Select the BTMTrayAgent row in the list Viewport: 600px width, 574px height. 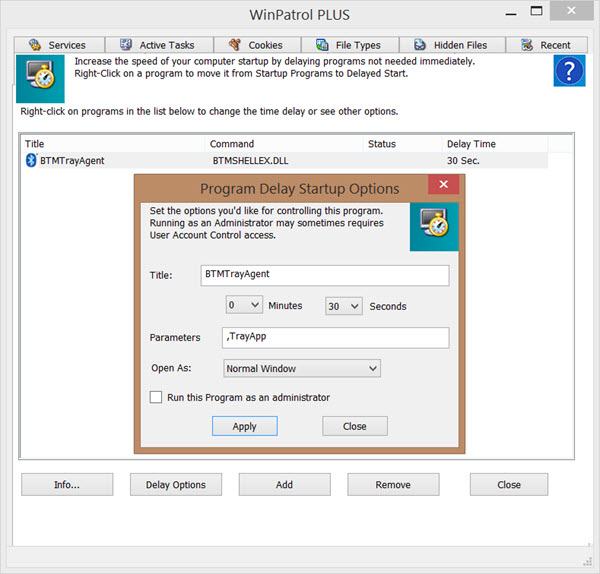tap(286, 160)
